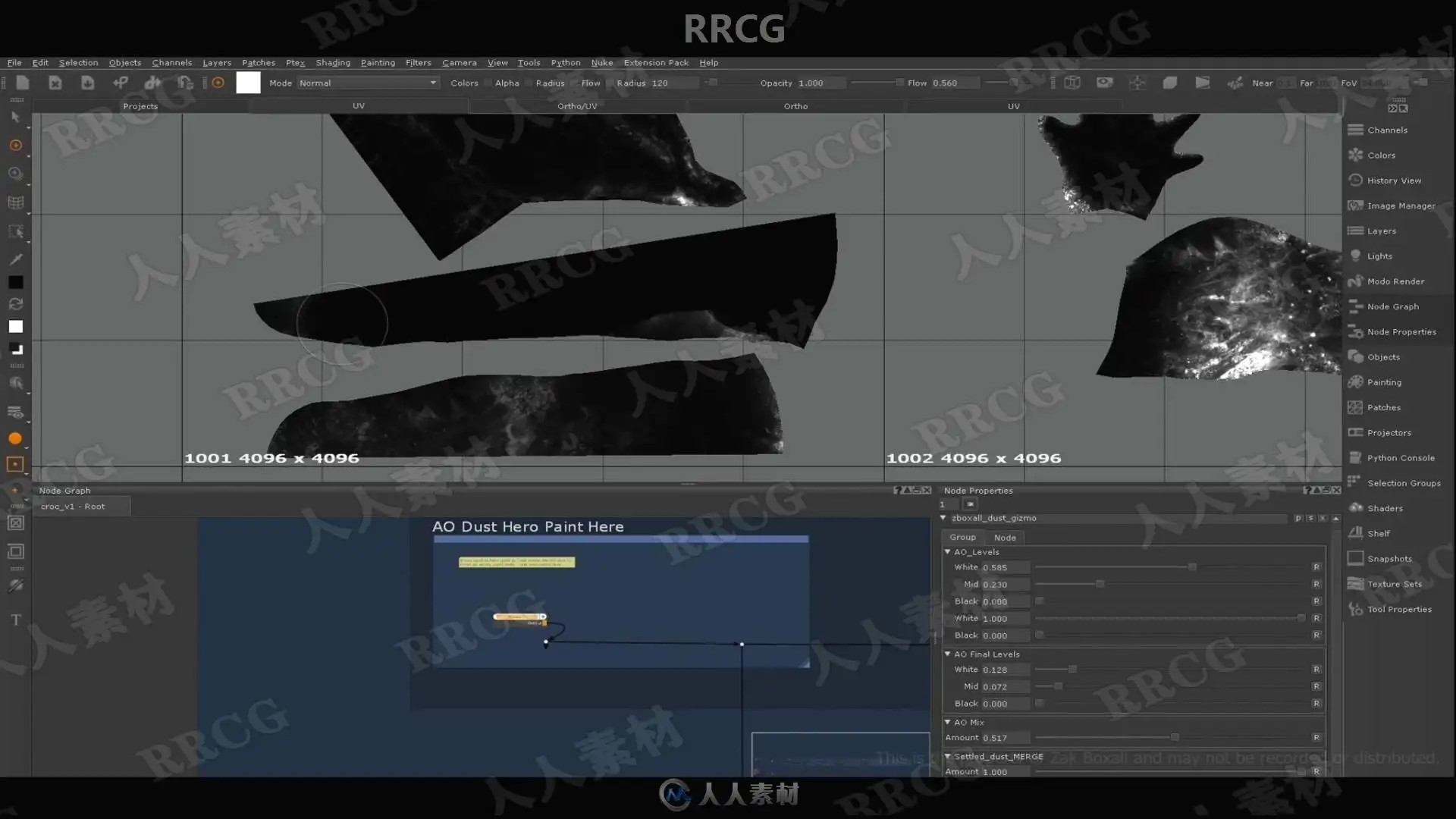Image resolution: width=1456 pixels, height=819 pixels.
Task: Reset AO_Levels White 0.585 with R button
Action: (x=1316, y=567)
